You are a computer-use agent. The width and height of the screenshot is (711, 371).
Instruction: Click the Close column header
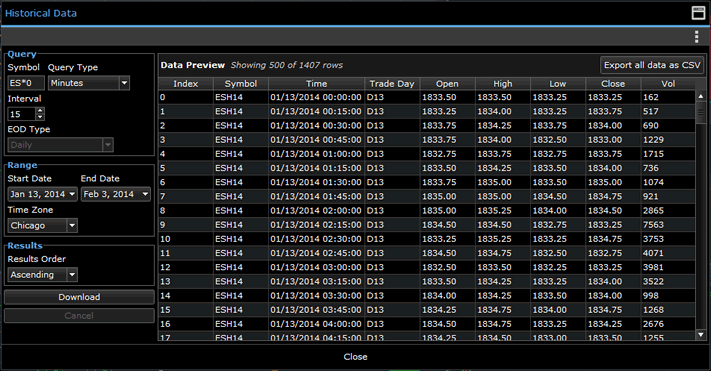click(x=613, y=84)
